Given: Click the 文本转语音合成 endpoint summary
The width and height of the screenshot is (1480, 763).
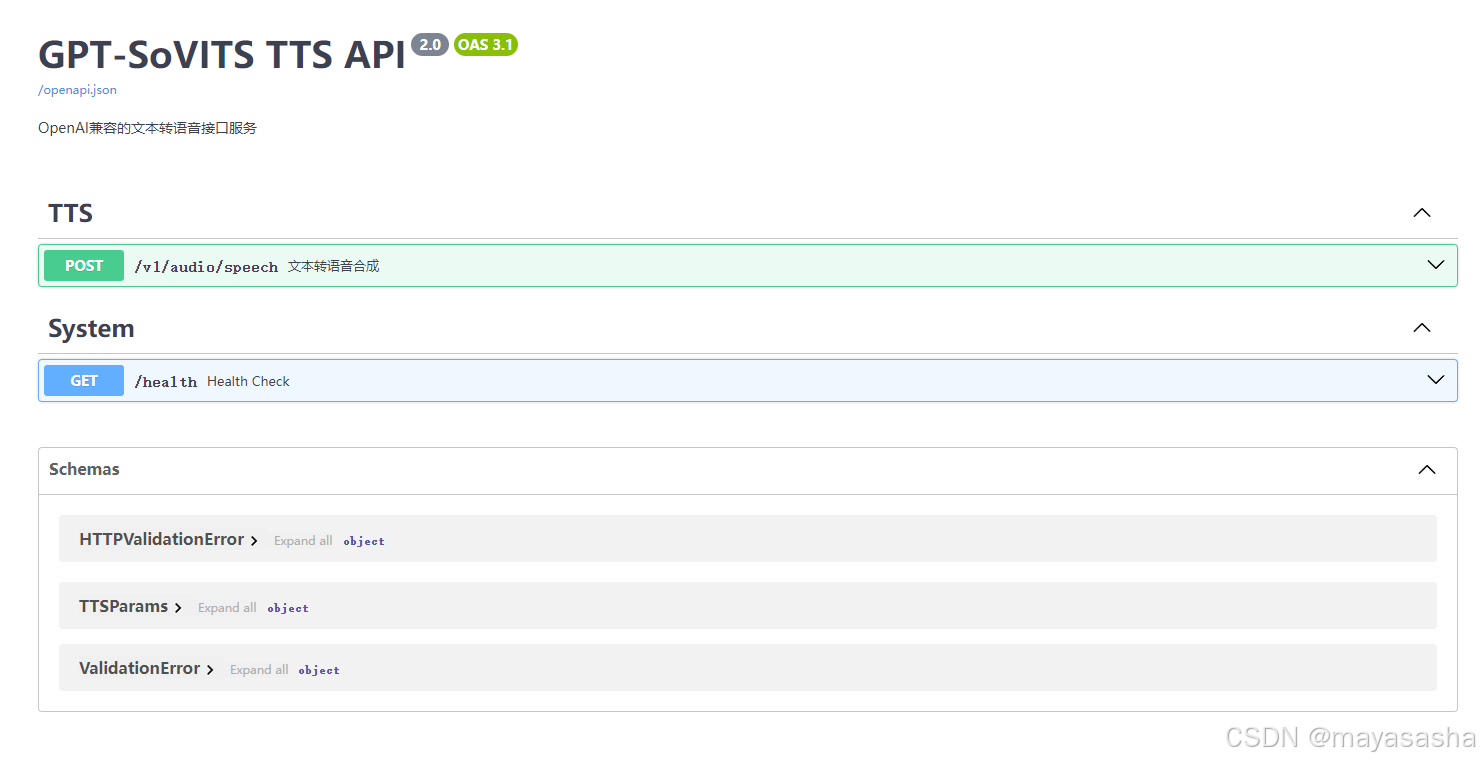Looking at the screenshot, I should [x=334, y=266].
